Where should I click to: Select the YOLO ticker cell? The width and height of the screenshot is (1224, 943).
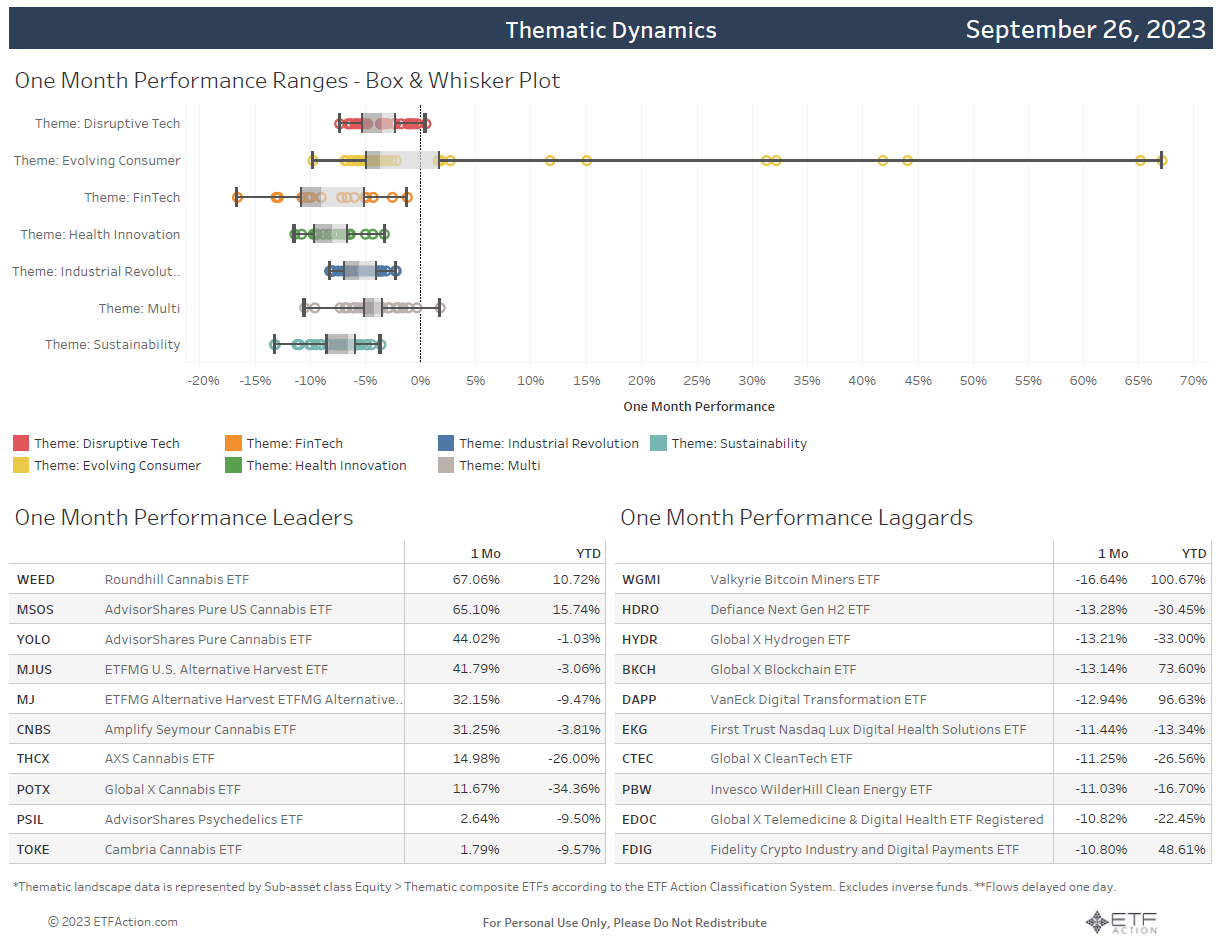tap(34, 640)
